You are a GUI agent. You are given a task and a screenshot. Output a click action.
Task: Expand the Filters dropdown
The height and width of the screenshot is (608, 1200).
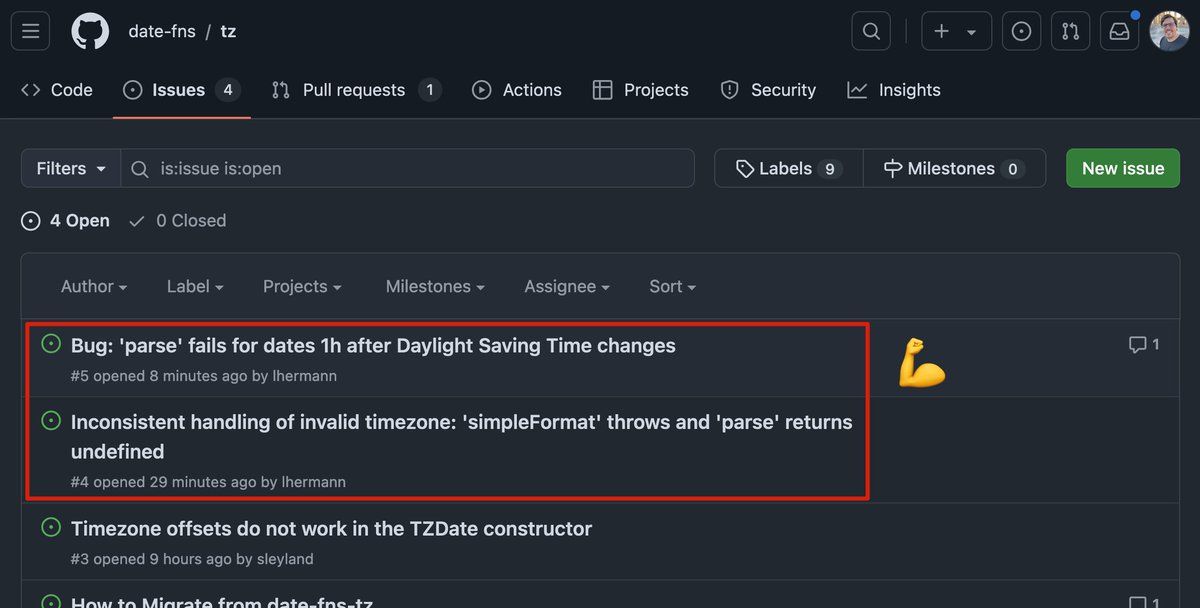[x=71, y=168]
